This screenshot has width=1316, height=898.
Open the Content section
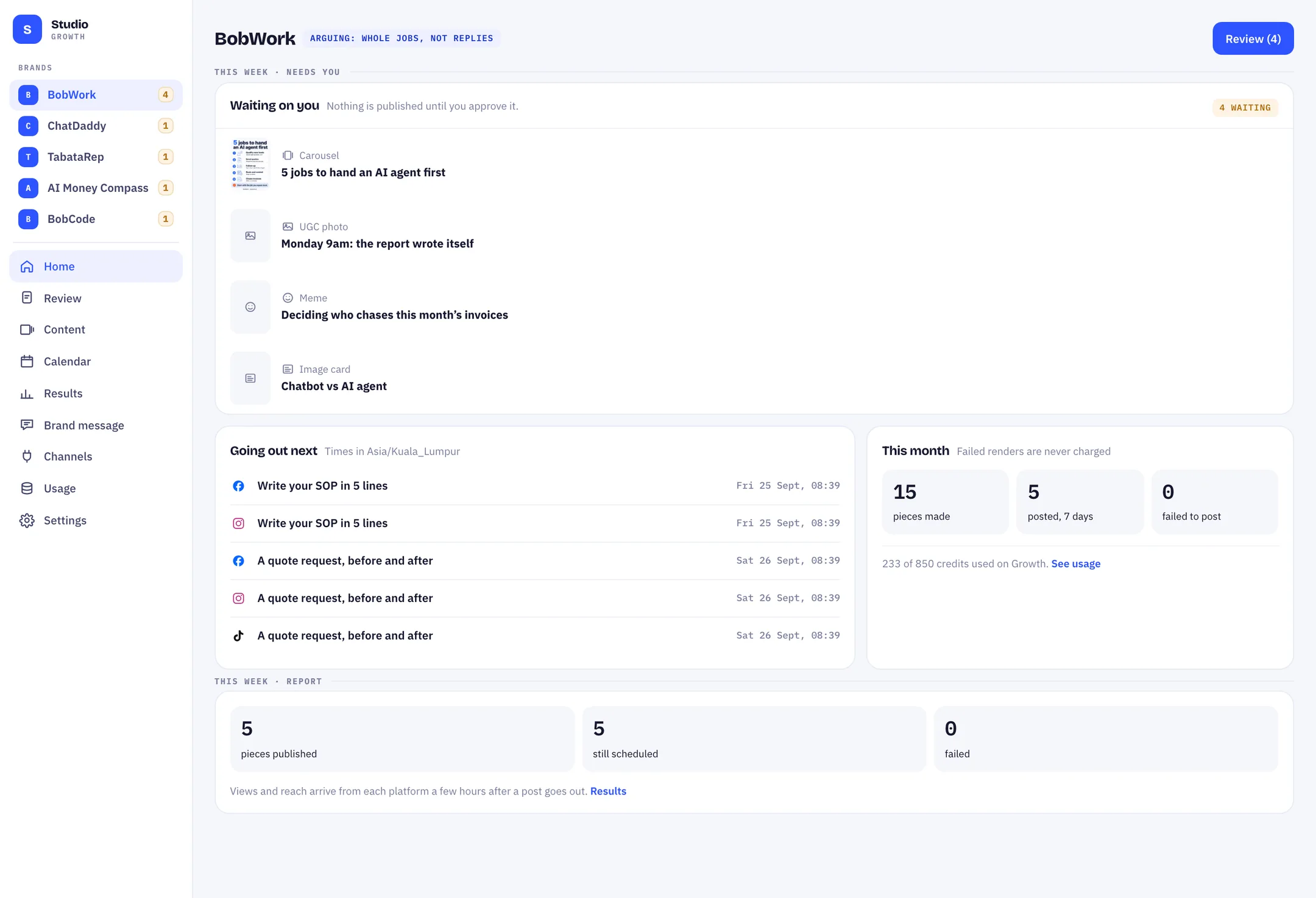coord(96,330)
